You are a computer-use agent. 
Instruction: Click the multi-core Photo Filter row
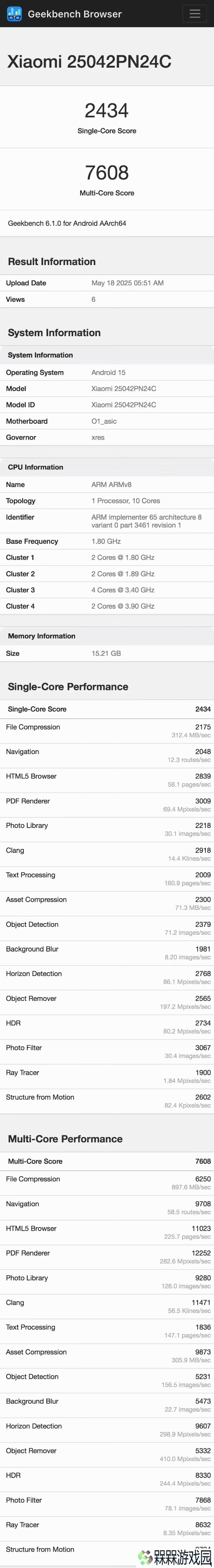107,1504
